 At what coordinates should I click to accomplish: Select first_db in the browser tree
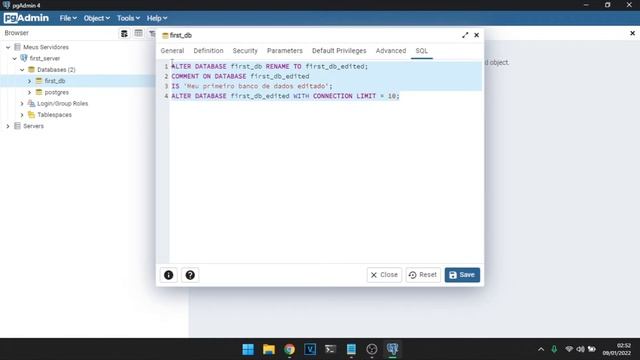[55, 81]
